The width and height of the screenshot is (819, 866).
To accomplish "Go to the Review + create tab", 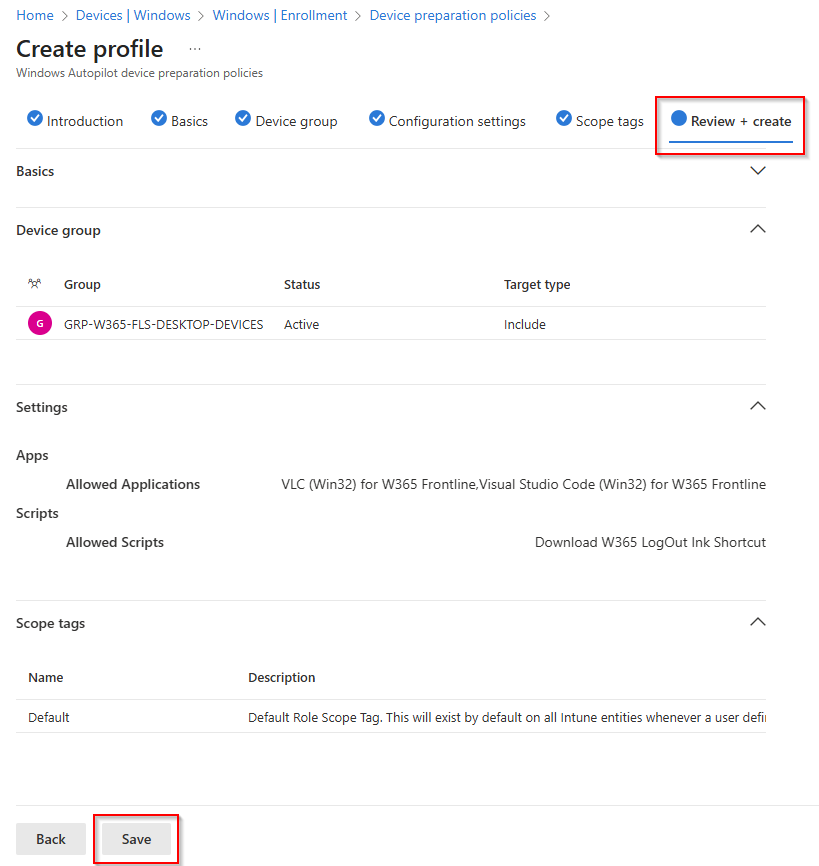I will point(740,121).
